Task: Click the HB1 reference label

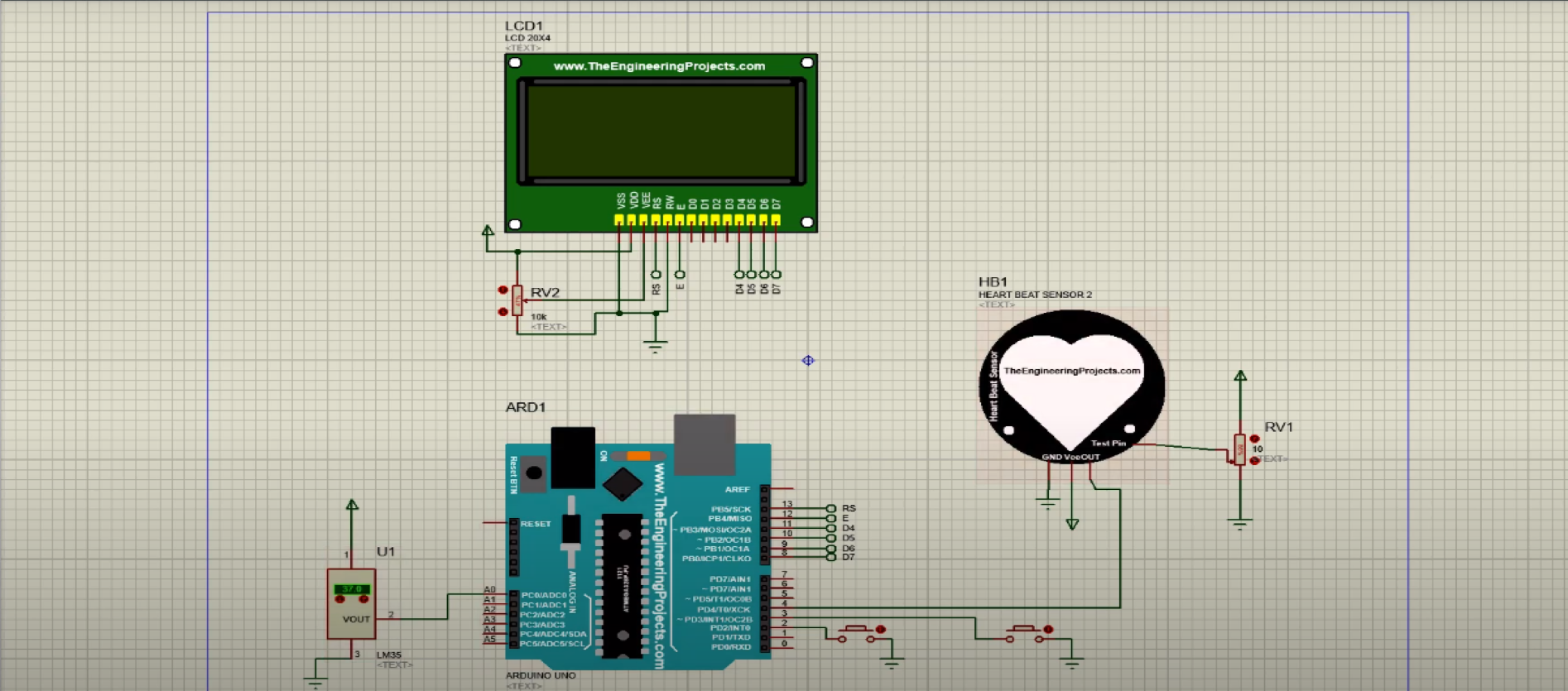Action: point(993,282)
